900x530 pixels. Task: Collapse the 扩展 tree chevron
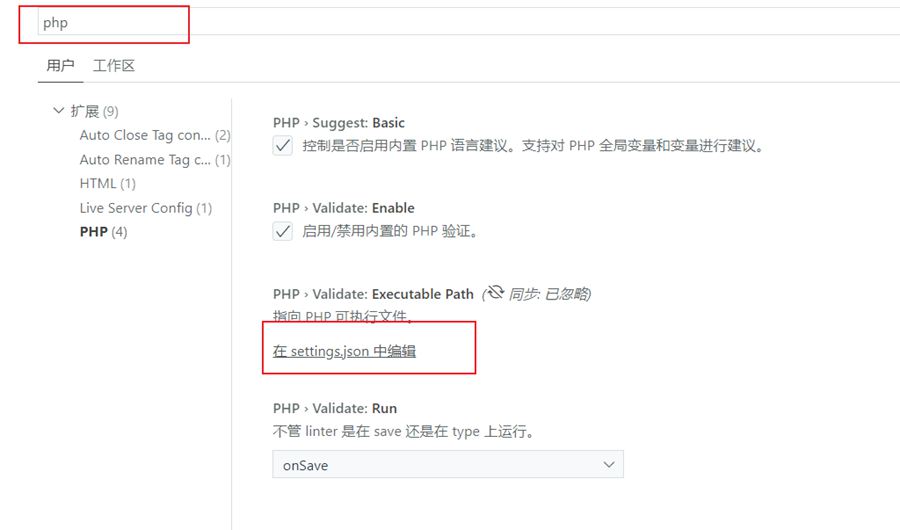pos(58,110)
